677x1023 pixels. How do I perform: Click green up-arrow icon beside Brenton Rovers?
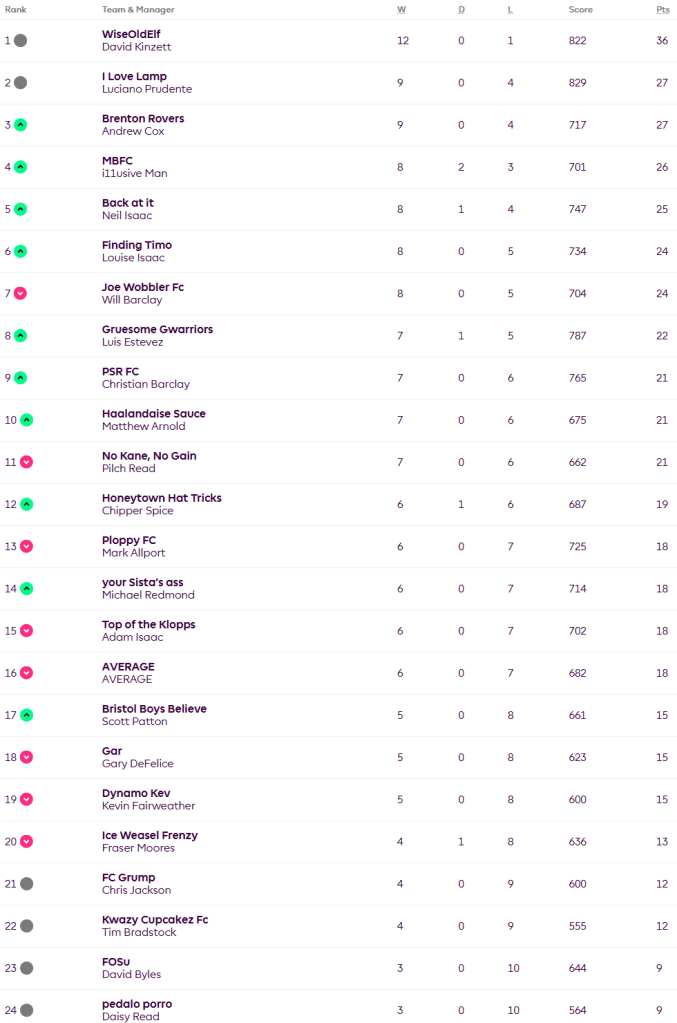(x=21, y=125)
